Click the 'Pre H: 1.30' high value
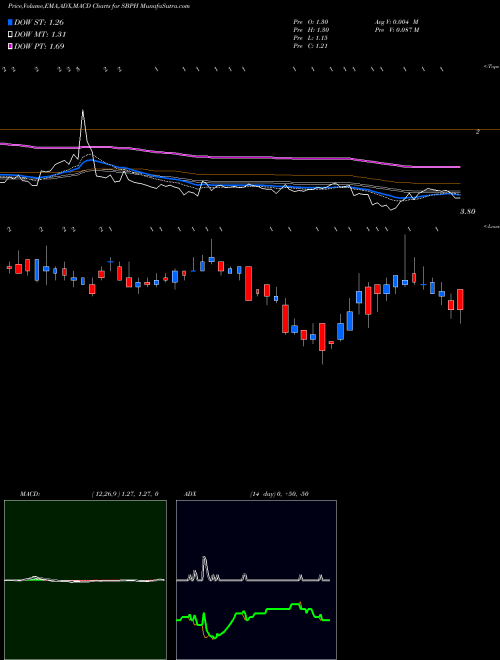Screen dimensions: 500x660 coord(311,30)
